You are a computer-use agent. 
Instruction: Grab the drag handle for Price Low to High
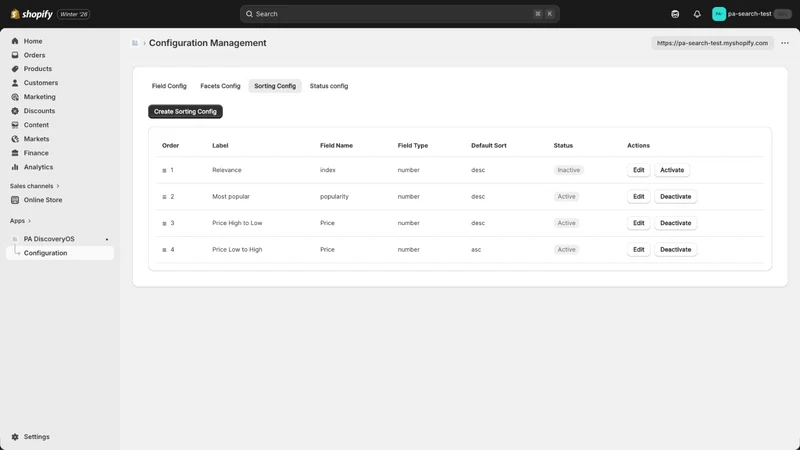164,250
